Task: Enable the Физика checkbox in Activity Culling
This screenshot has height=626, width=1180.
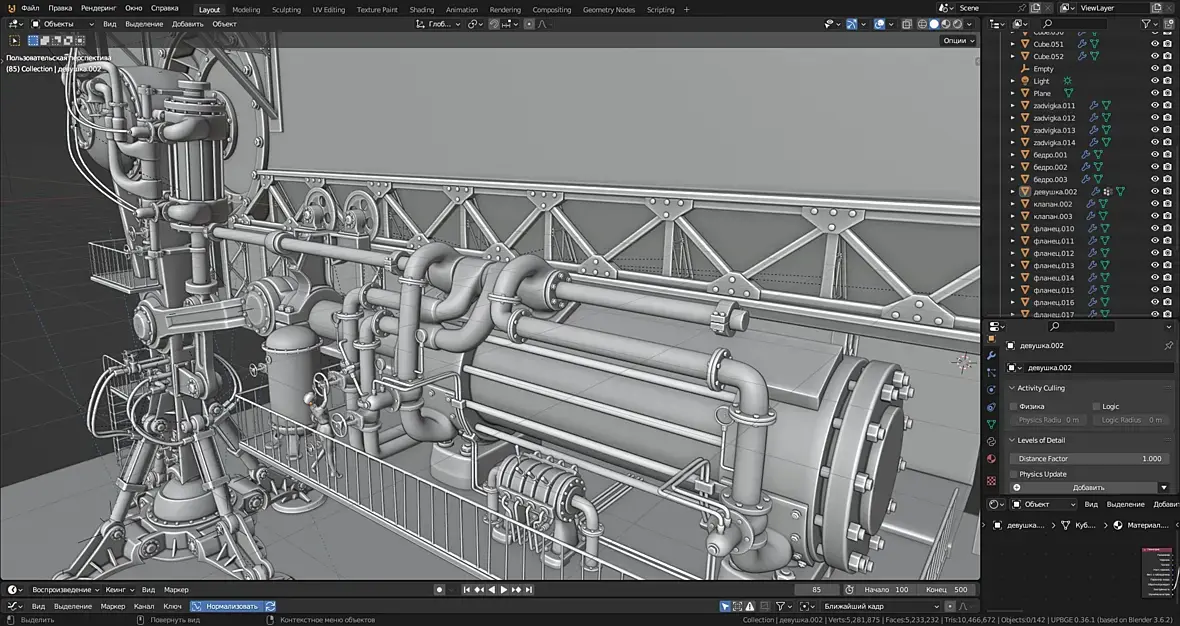Action: (x=1013, y=407)
